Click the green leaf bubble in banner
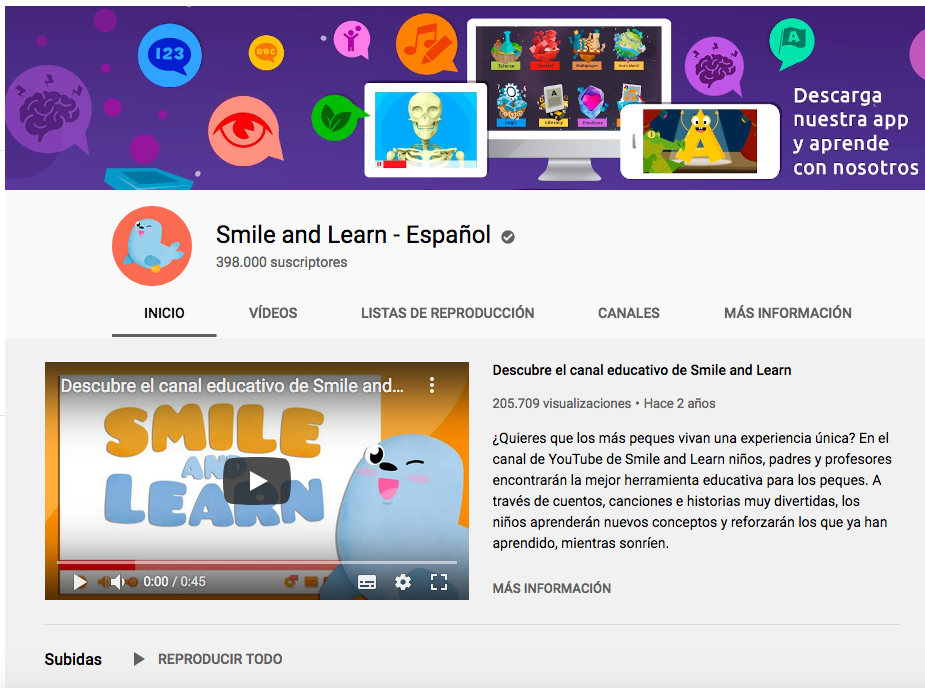 click(x=335, y=118)
